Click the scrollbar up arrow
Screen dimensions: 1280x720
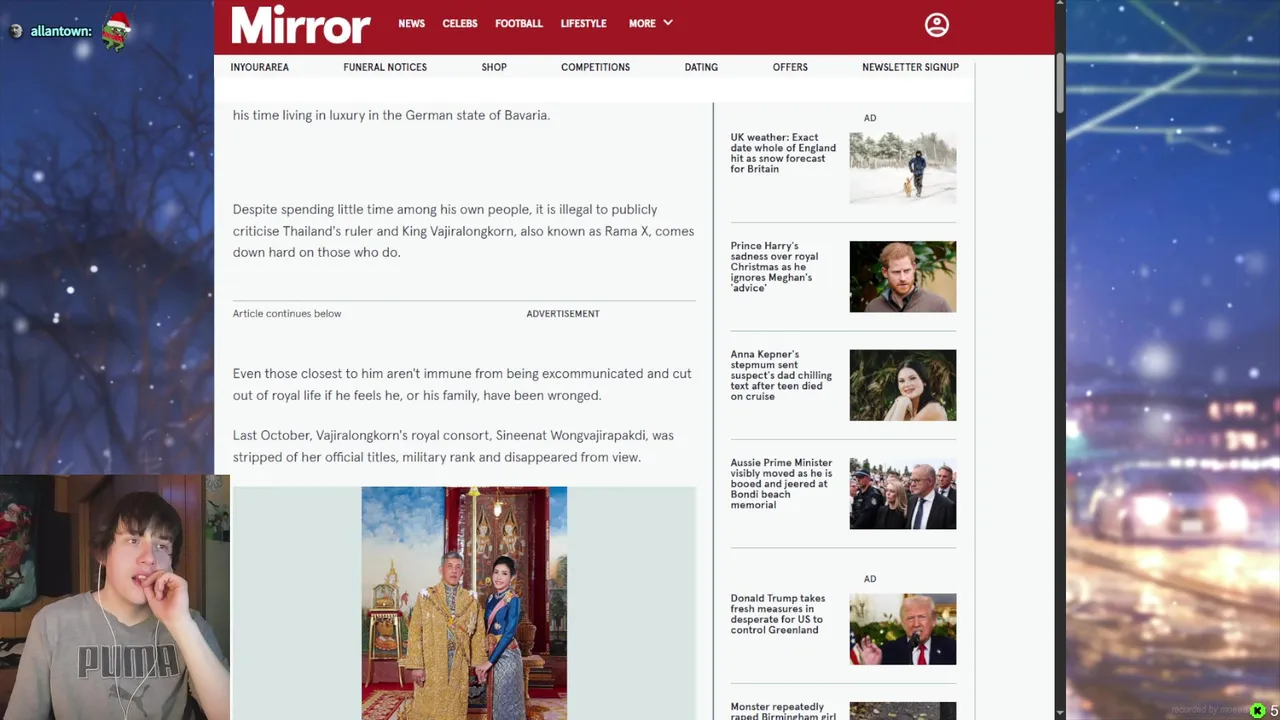pos(1060,6)
